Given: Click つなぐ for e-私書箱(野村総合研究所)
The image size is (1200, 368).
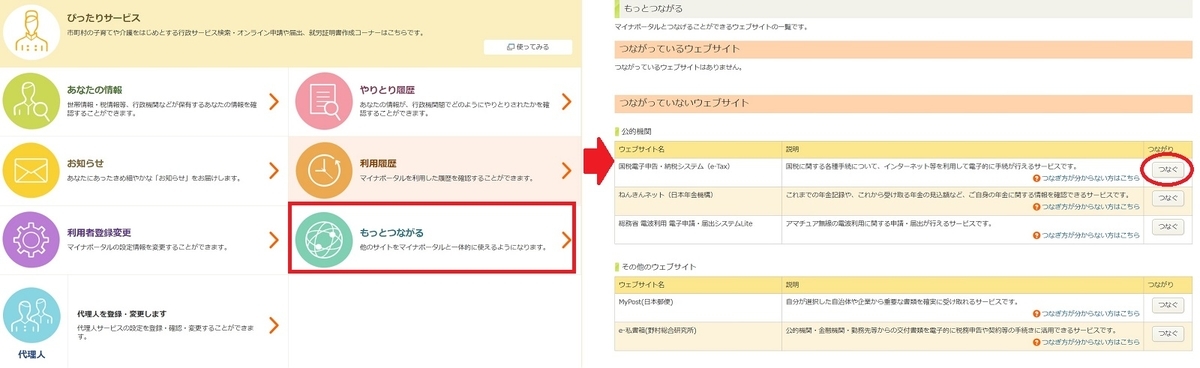Looking at the screenshot, I should click(1167, 334).
